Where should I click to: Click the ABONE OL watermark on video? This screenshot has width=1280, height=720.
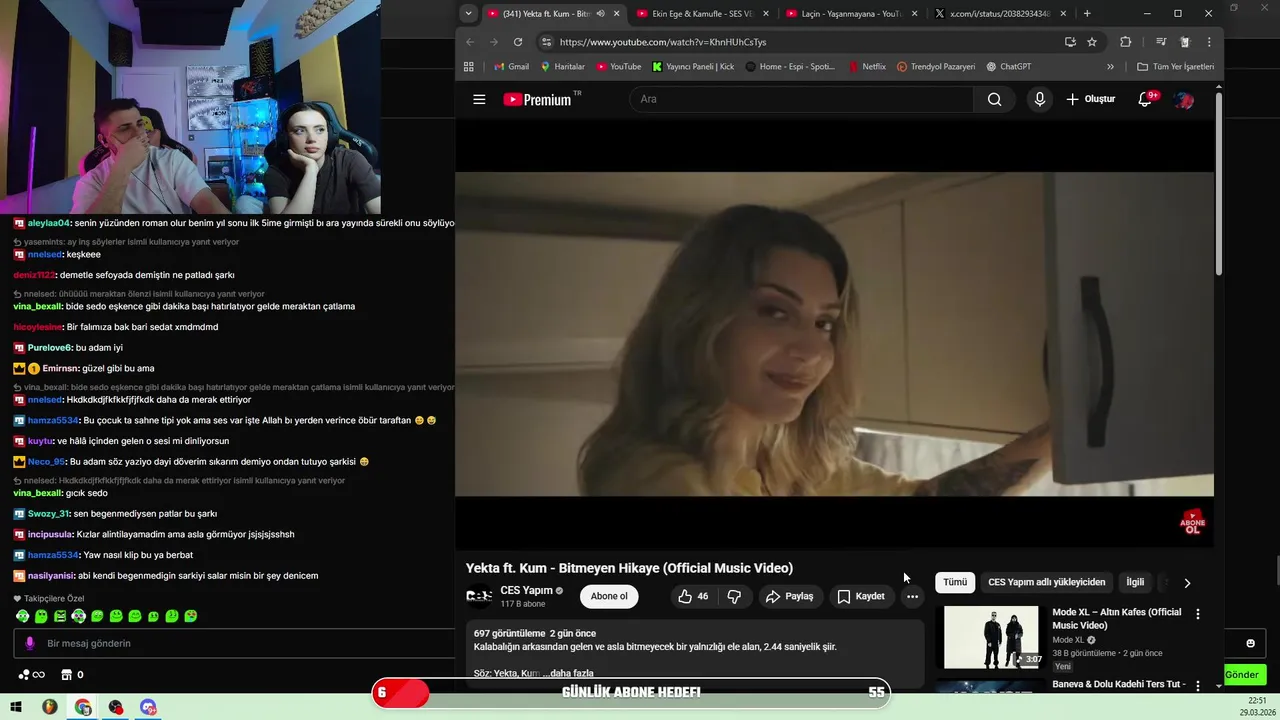1193,522
